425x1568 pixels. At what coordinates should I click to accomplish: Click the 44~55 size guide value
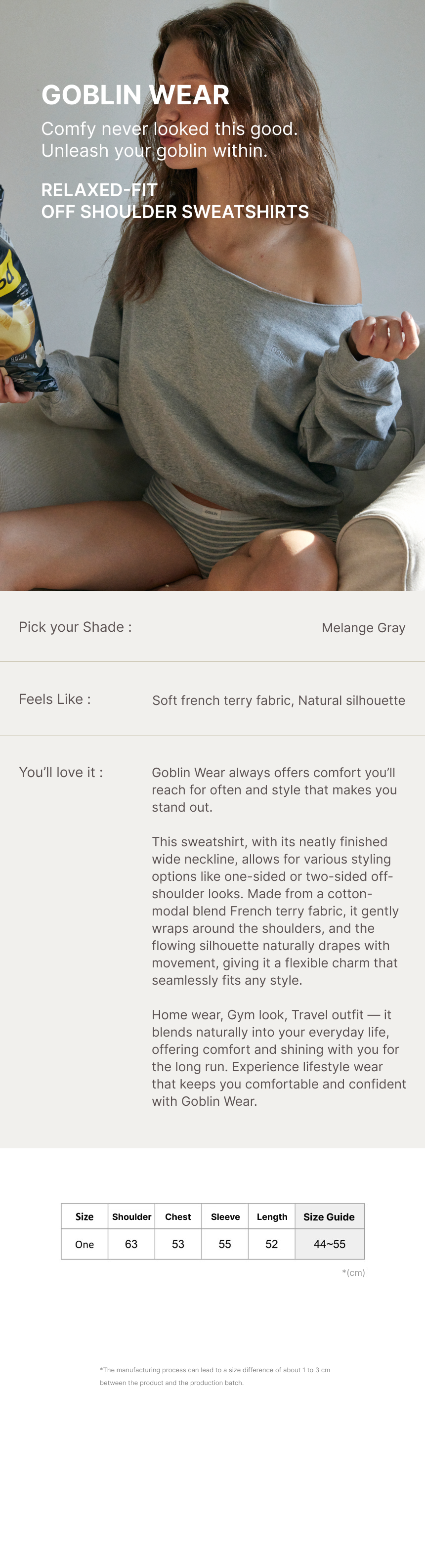coord(330,1244)
